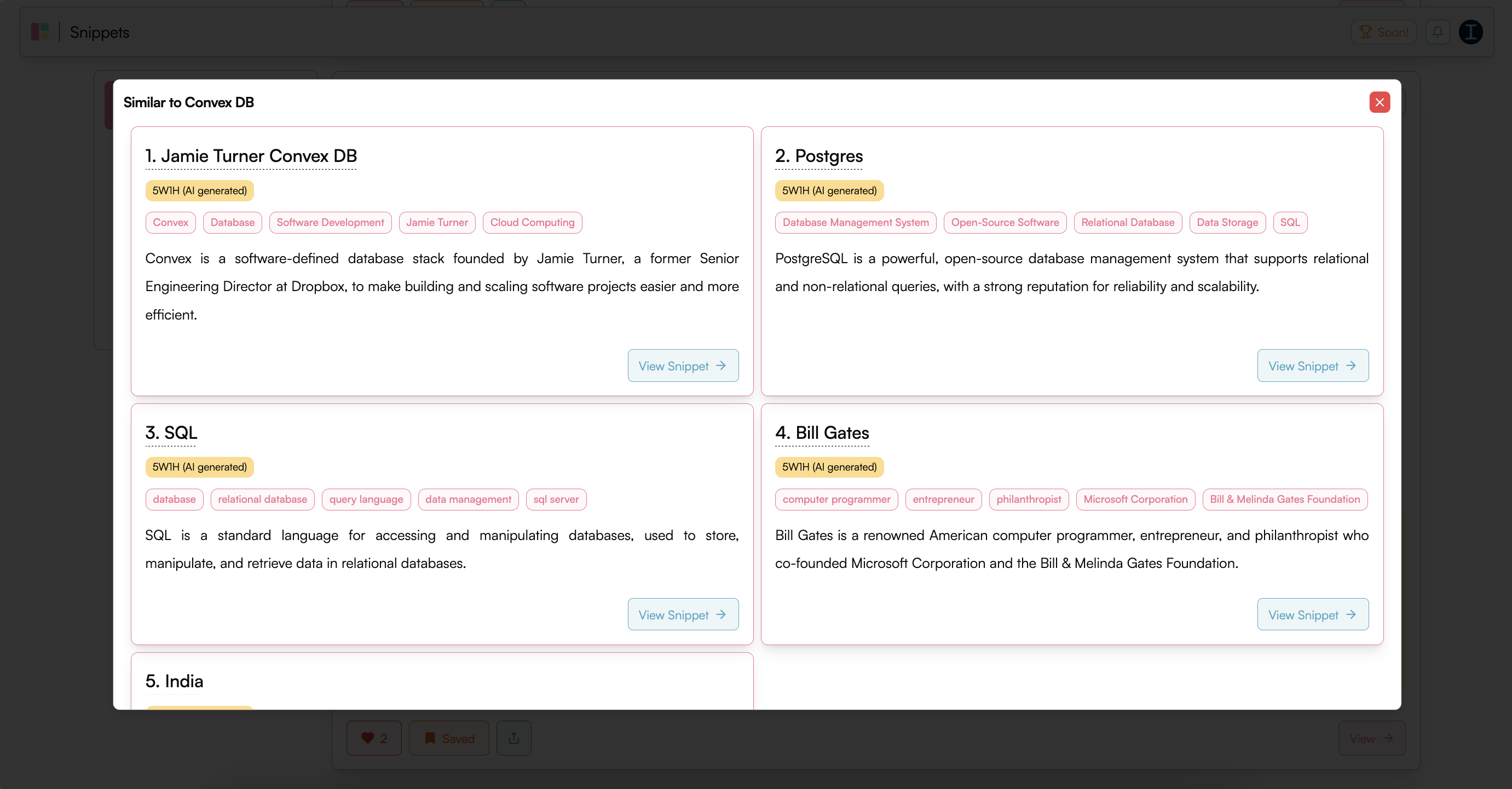Click the heart like icon
The height and width of the screenshot is (789, 1512).
pos(367,738)
